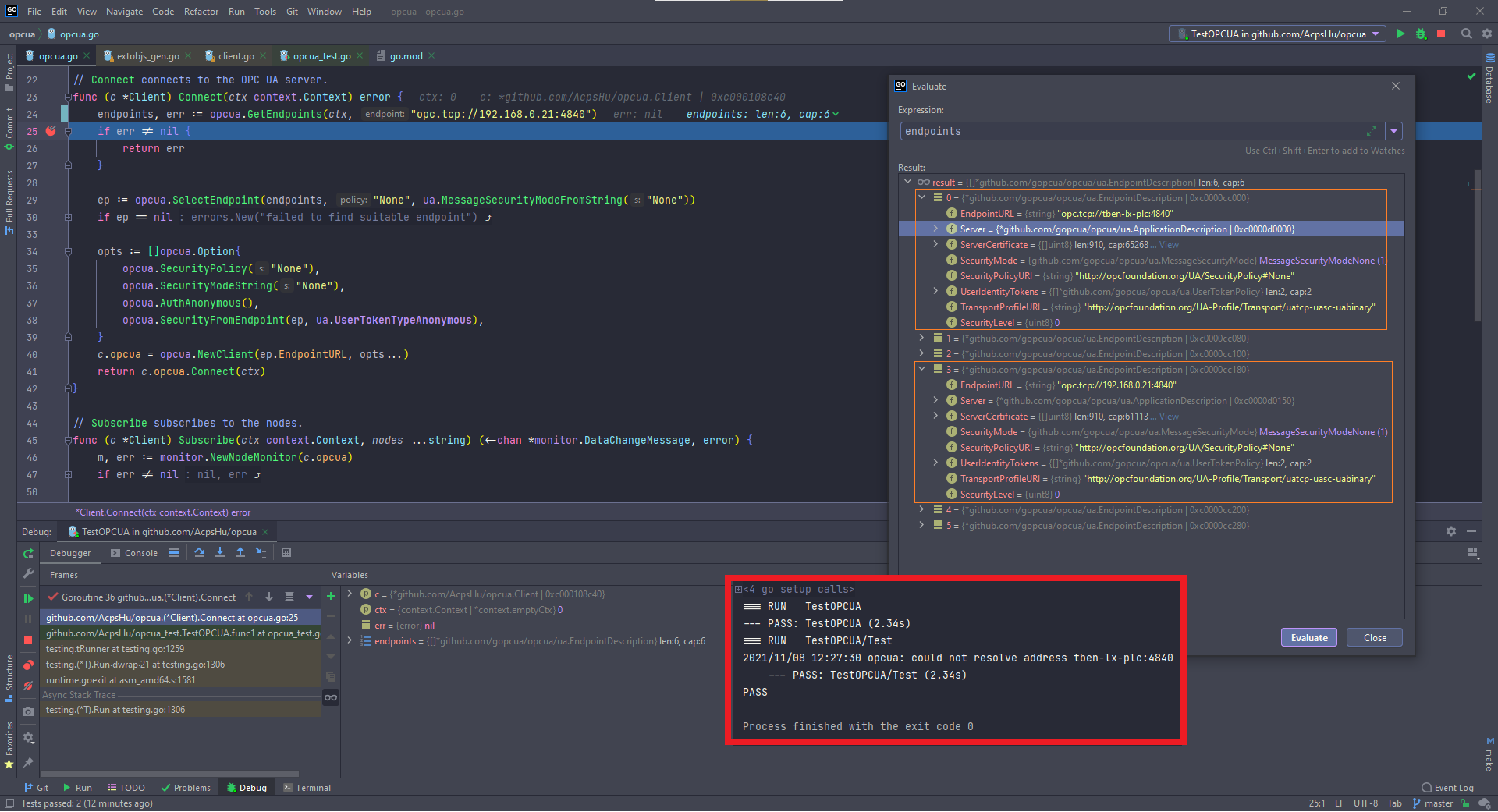Click Run to Cursor debugger icon

pyautogui.click(x=261, y=552)
